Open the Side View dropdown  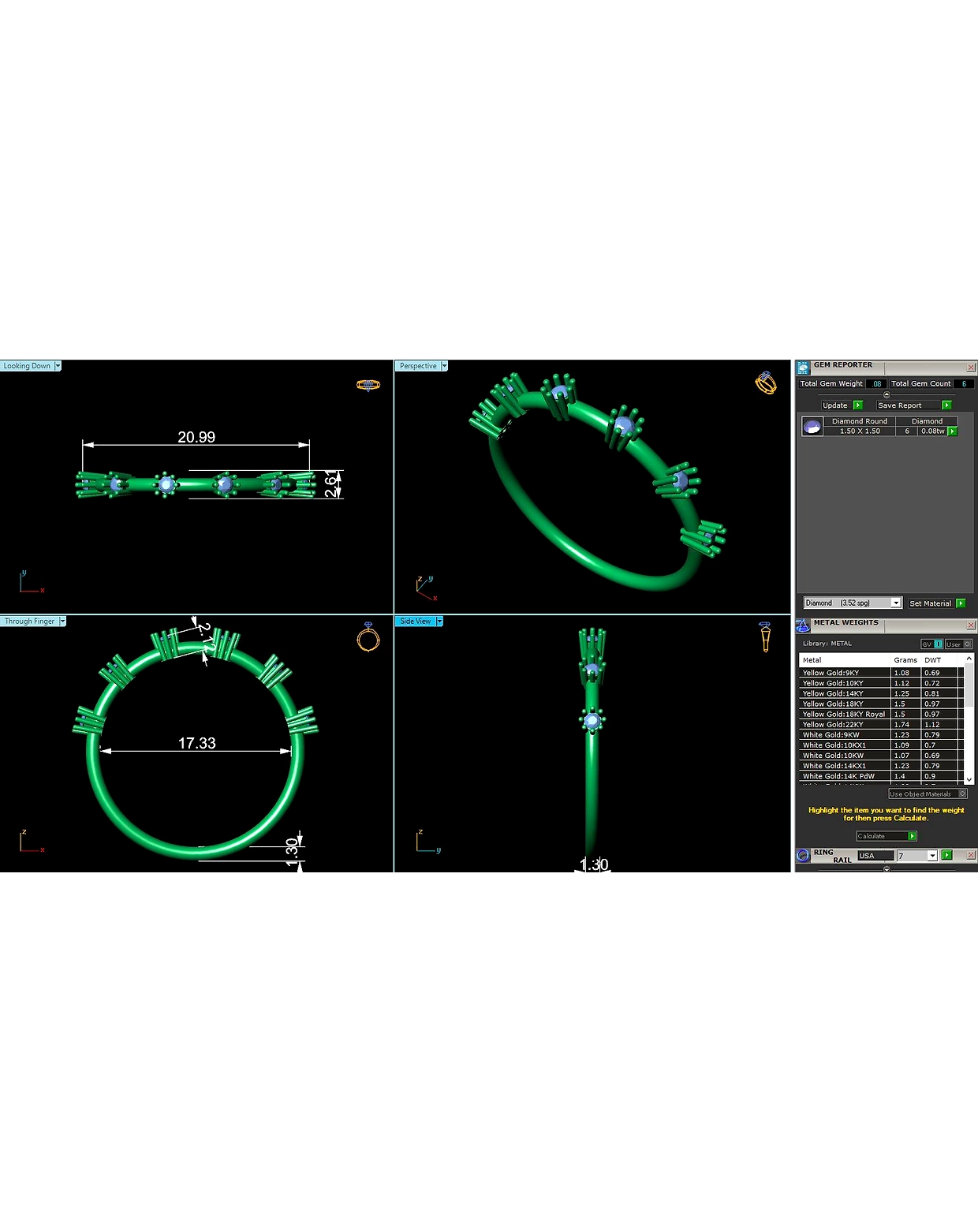pos(439,622)
